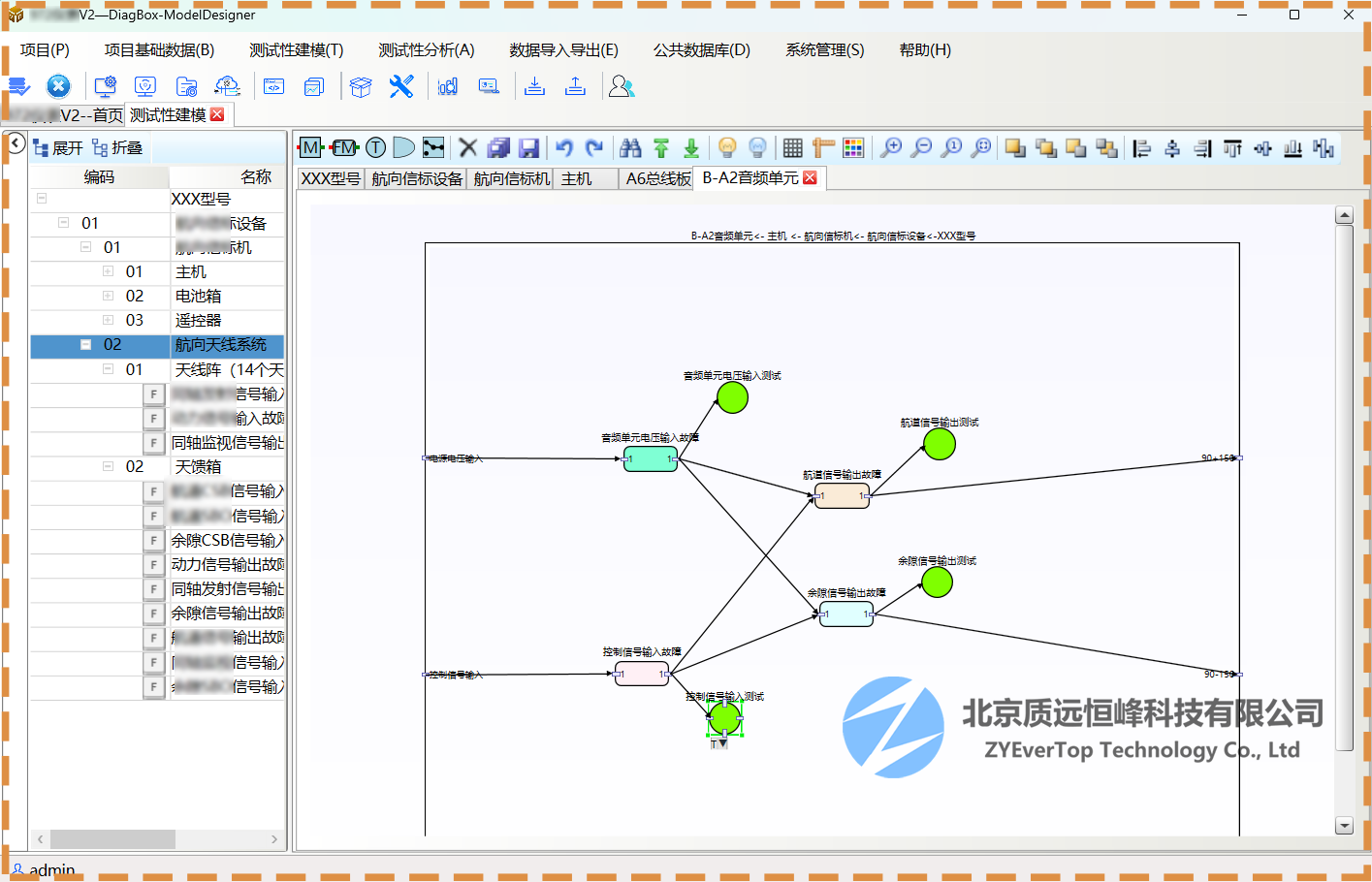This screenshot has width=1372, height=882.
Task: Zoom out with the minus magnifier
Action: (921, 147)
